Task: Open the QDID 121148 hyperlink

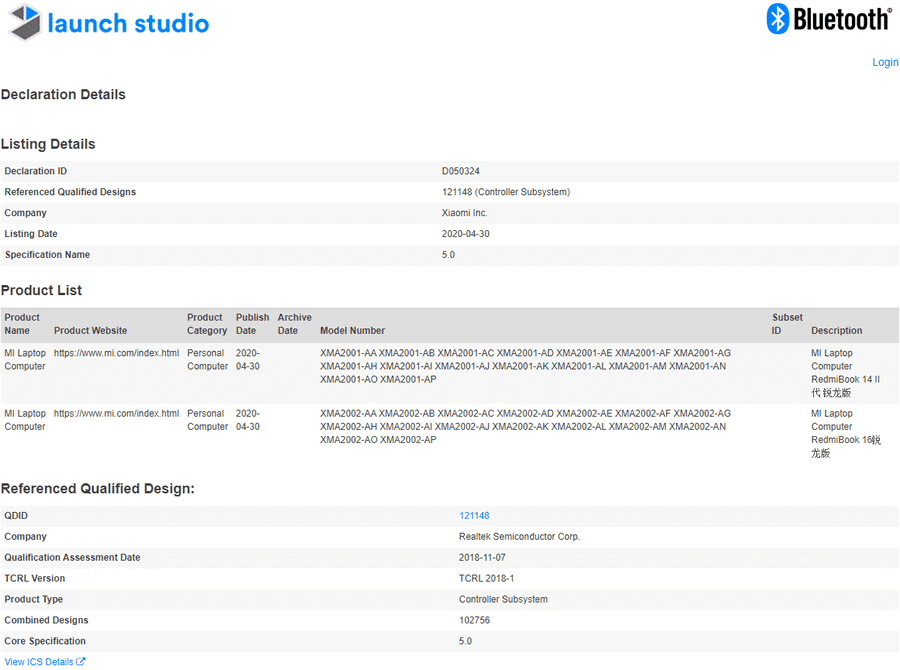Action: pos(474,516)
